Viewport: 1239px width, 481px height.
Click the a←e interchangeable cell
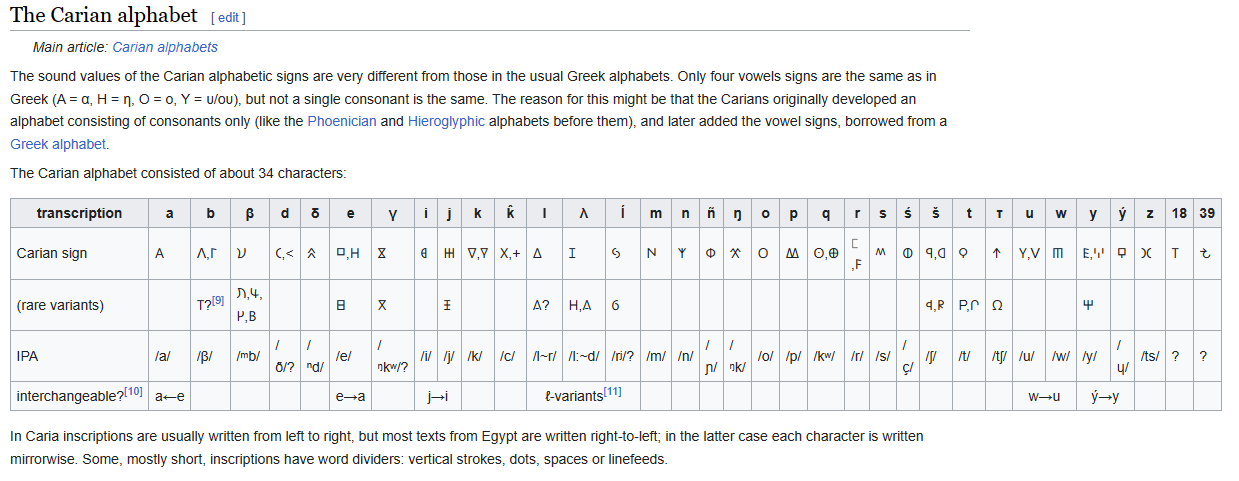[x=169, y=396]
